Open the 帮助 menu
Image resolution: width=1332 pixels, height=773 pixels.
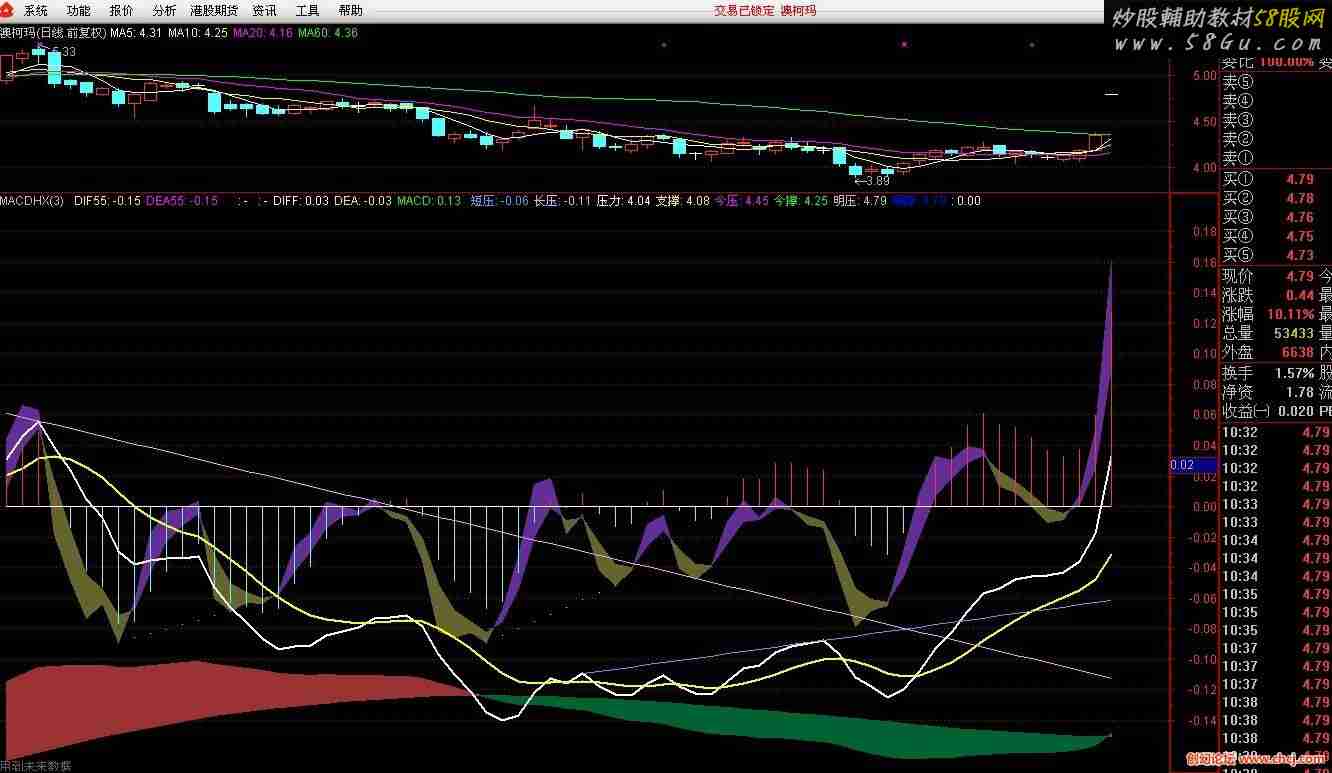coord(351,11)
